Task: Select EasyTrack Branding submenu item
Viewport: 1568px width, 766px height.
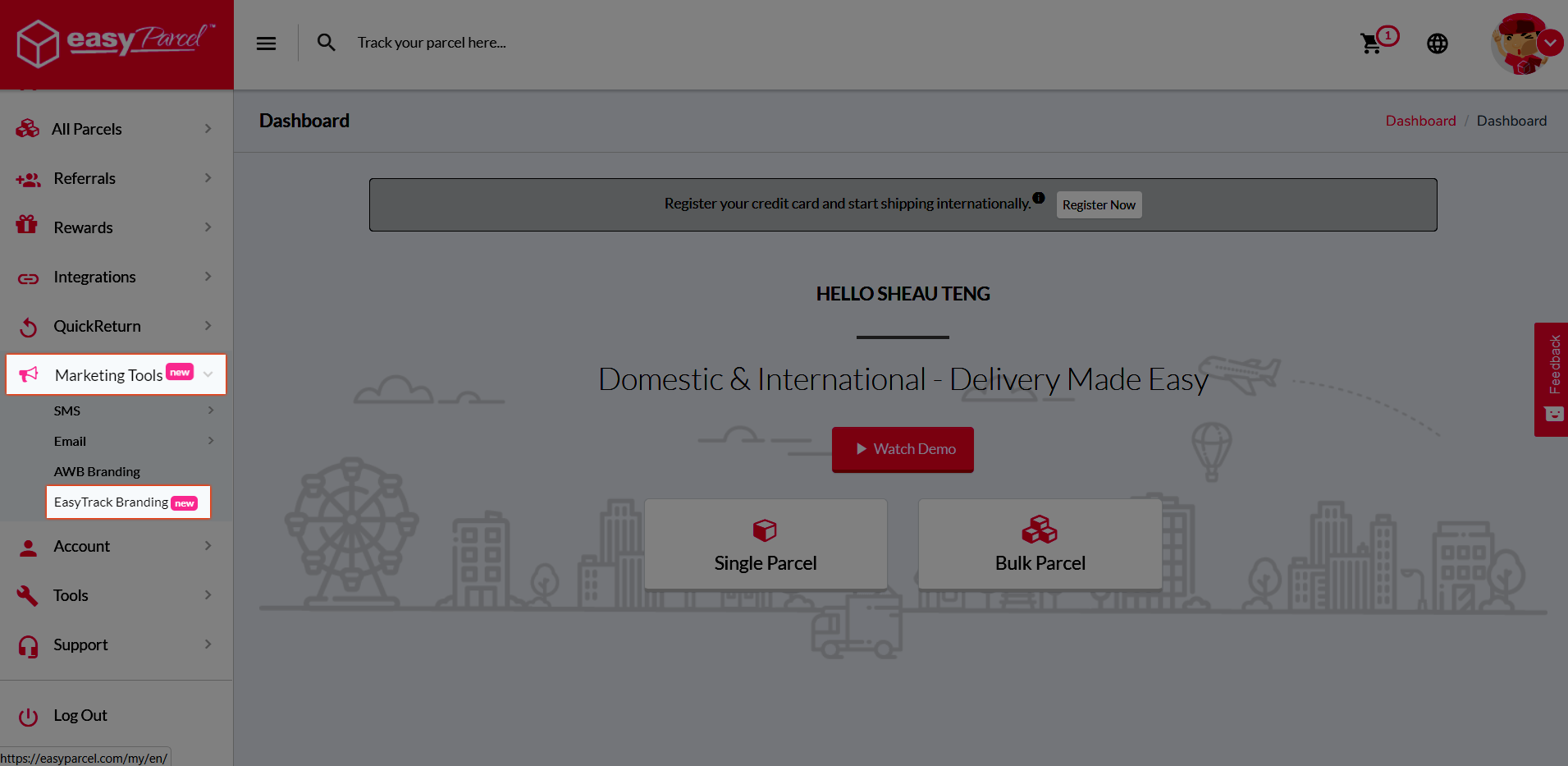Action: point(128,502)
